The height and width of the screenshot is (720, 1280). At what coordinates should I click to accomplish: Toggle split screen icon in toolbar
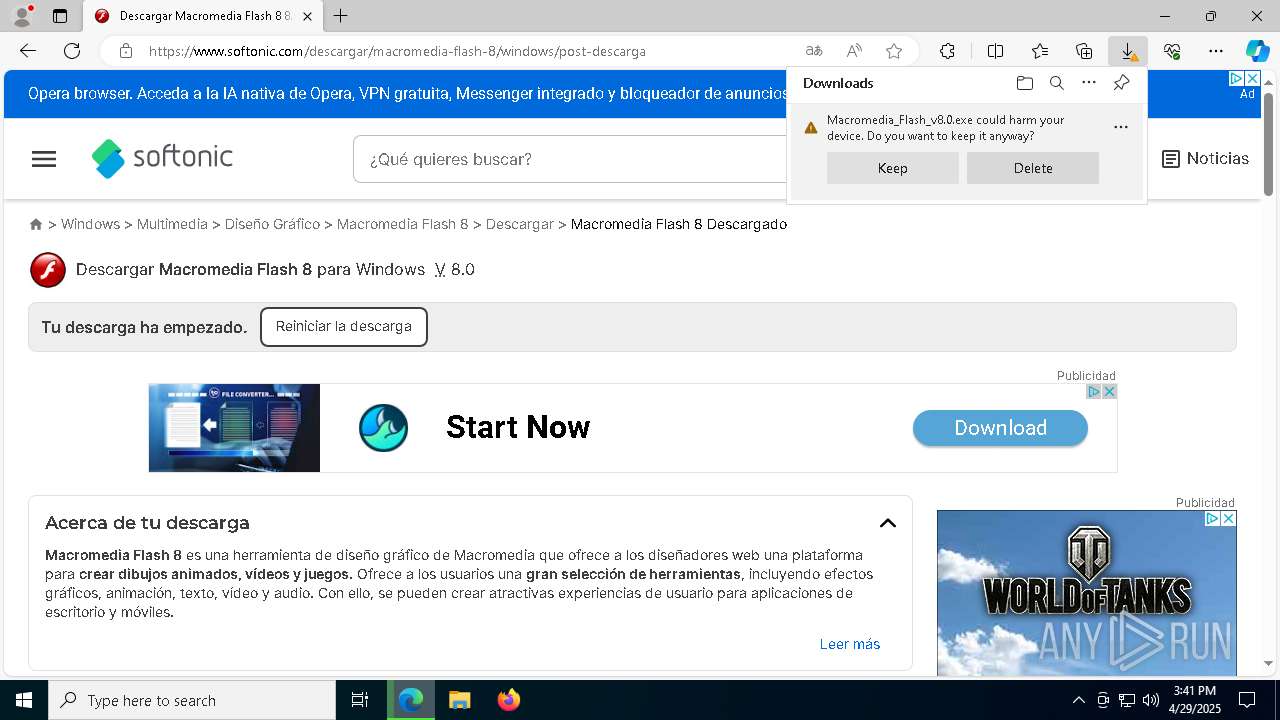(x=995, y=51)
